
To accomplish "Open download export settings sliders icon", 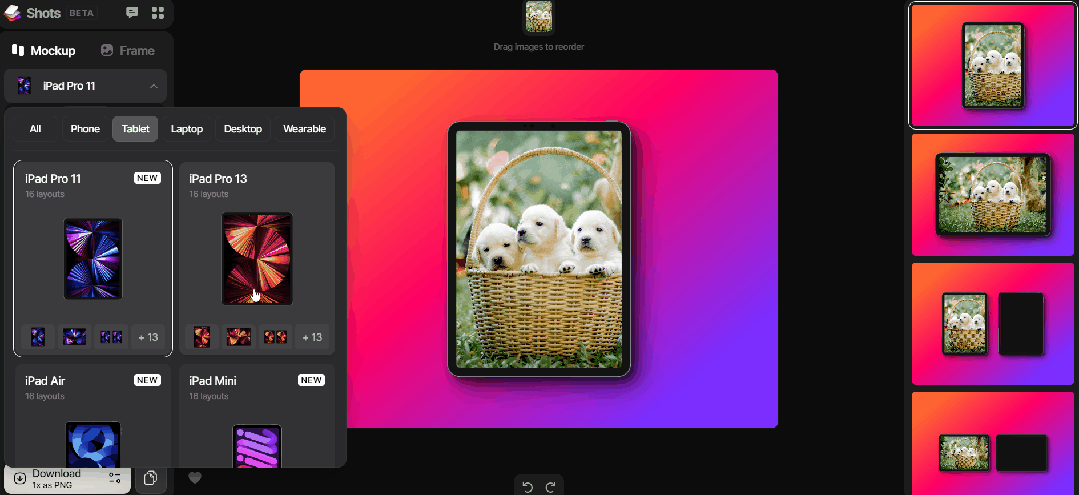I will 115,478.
